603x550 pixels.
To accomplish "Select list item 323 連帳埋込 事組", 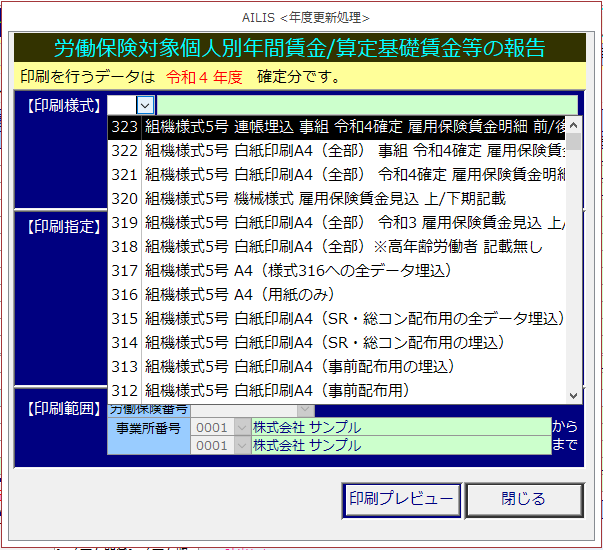I will tap(340, 127).
